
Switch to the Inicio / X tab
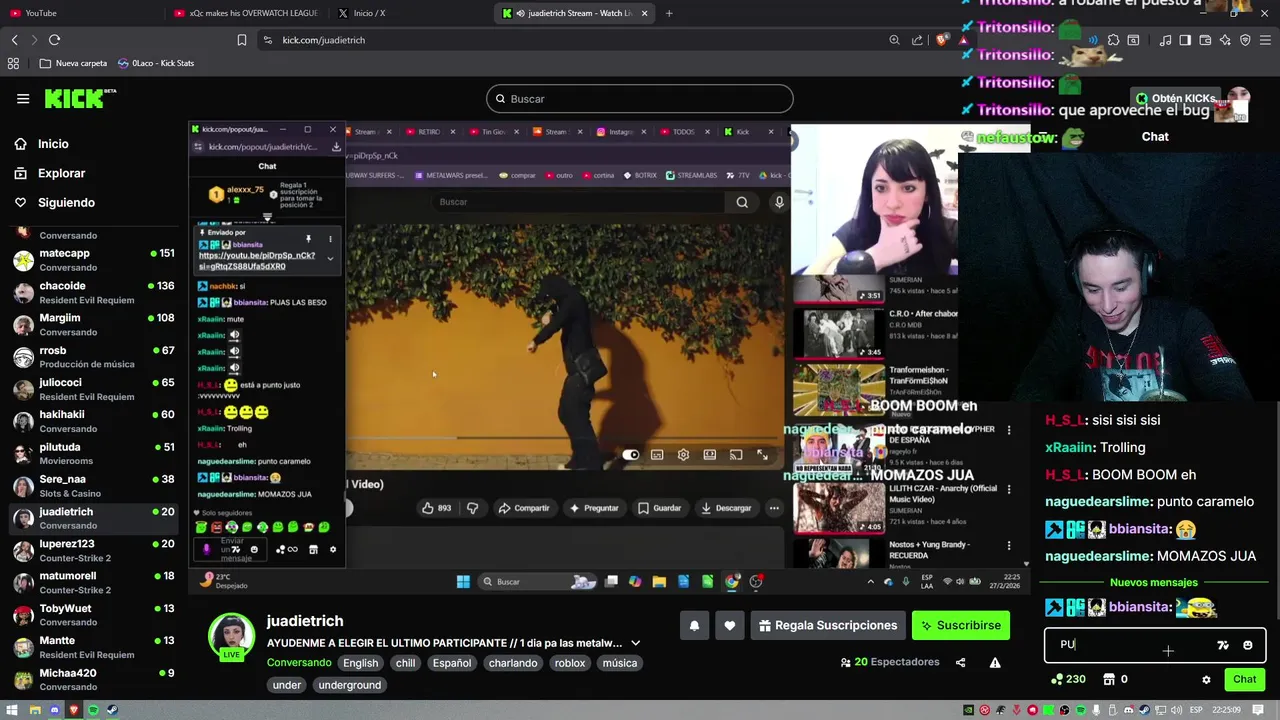tap(410, 13)
